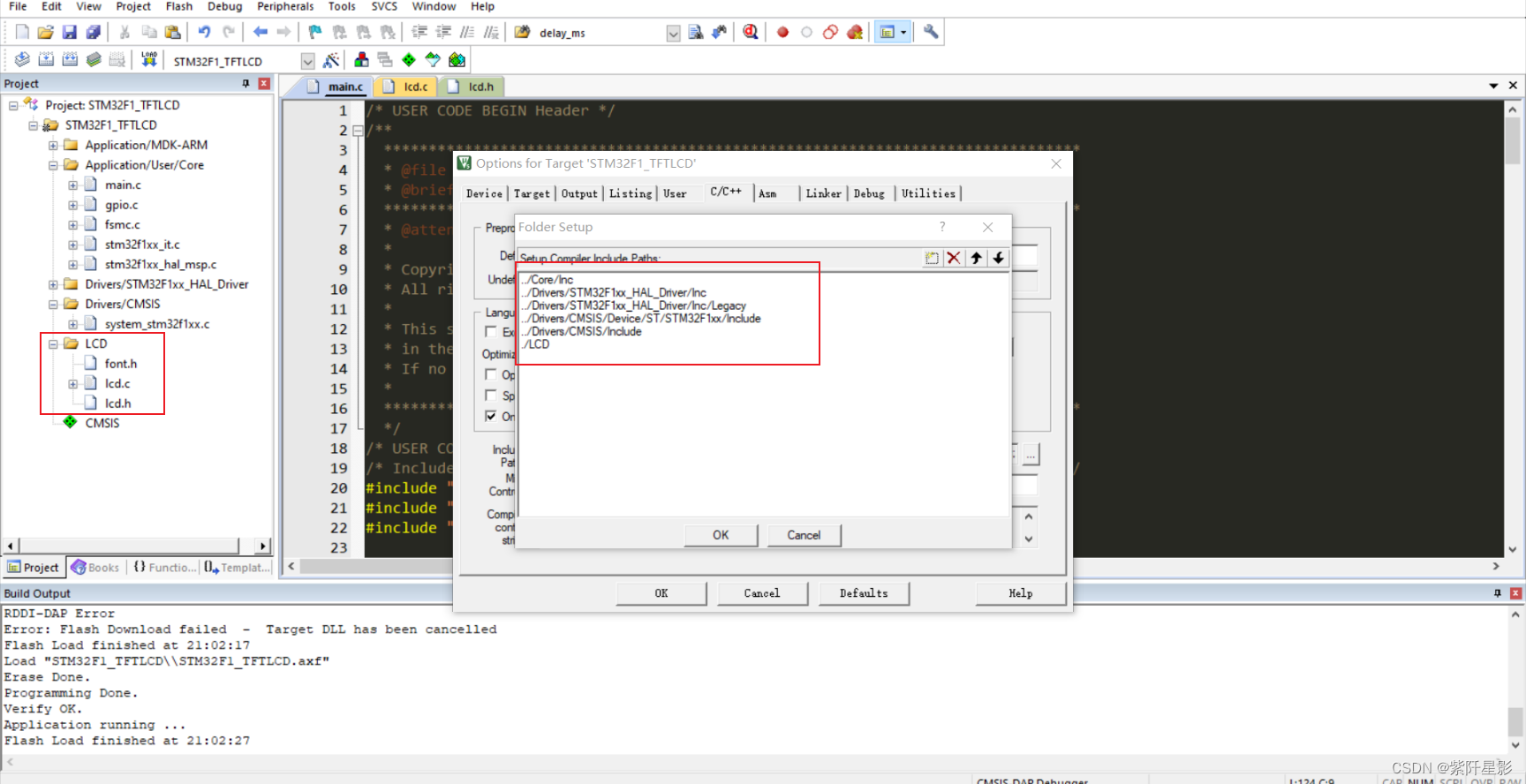This screenshot has width=1526, height=784.
Task: Switch to the lcd.c editor tab
Action: (x=407, y=87)
